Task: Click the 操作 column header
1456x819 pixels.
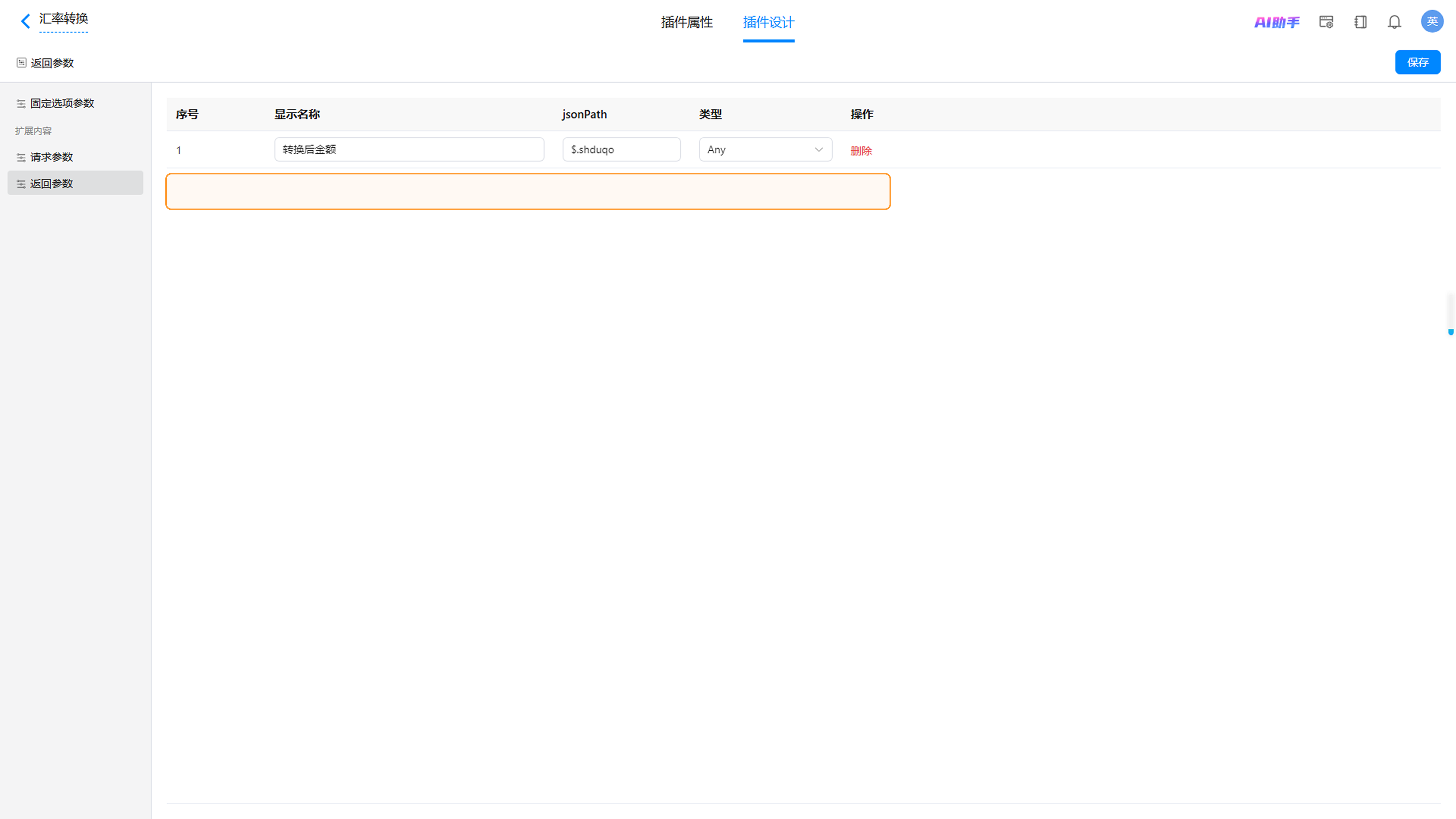Action: (862, 114)
